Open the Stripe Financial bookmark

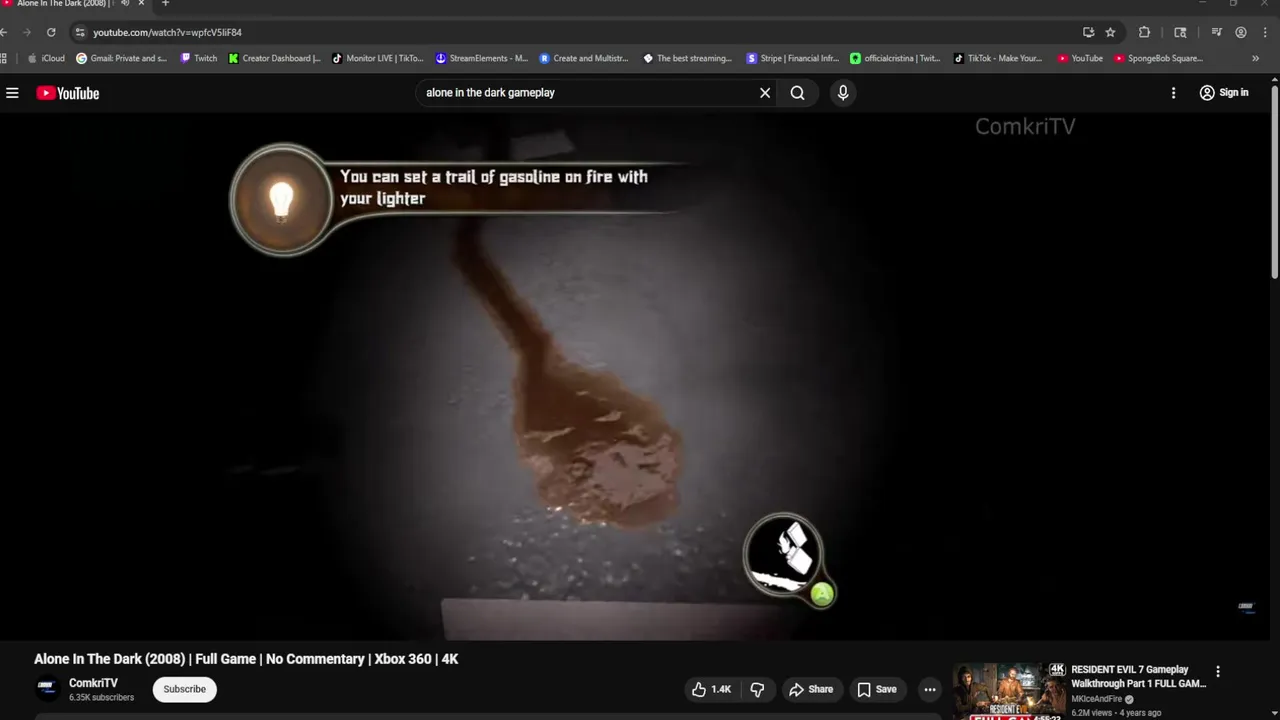792,58
